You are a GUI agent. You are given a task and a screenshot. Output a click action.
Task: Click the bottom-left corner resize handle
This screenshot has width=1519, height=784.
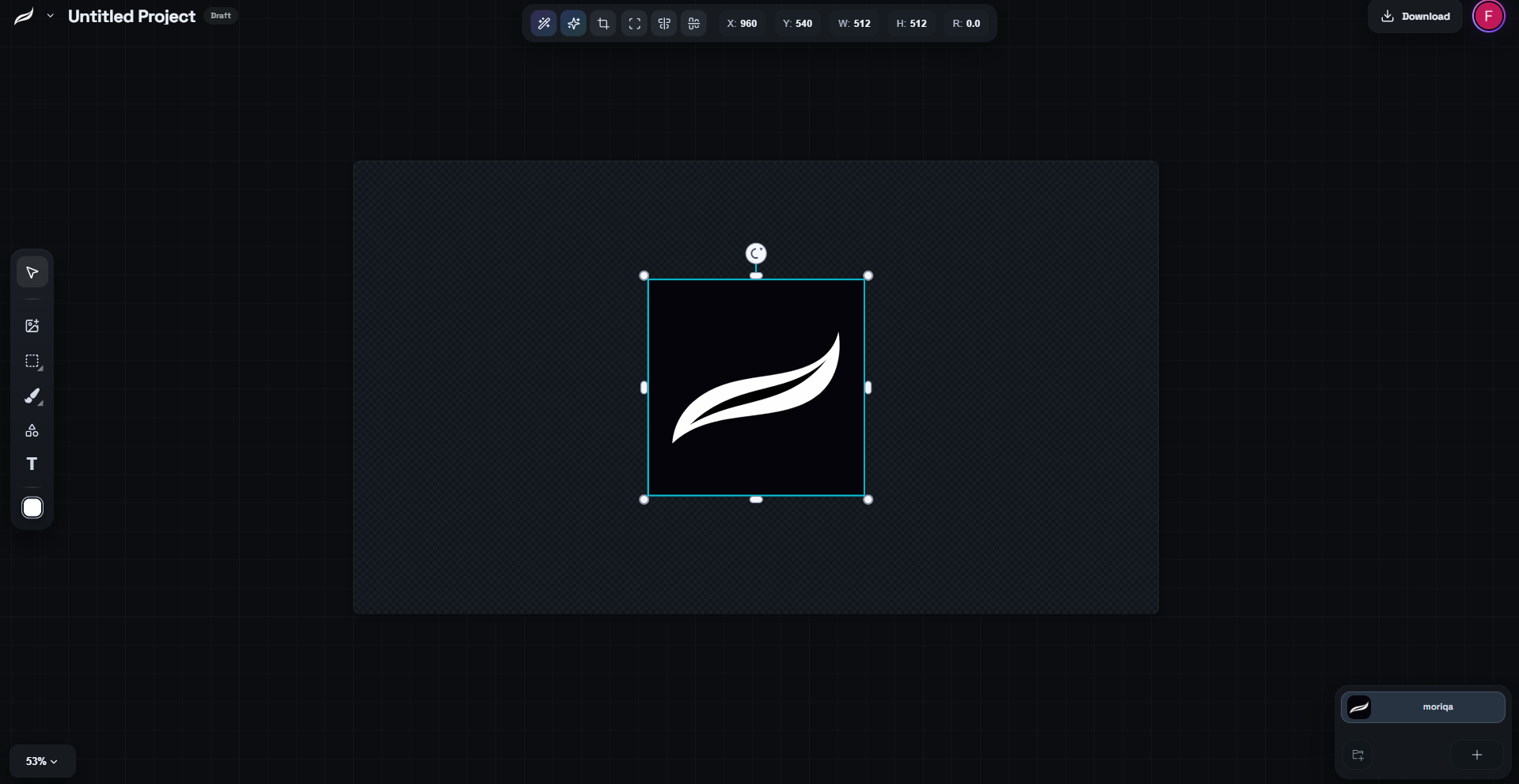tap(644, 500)
